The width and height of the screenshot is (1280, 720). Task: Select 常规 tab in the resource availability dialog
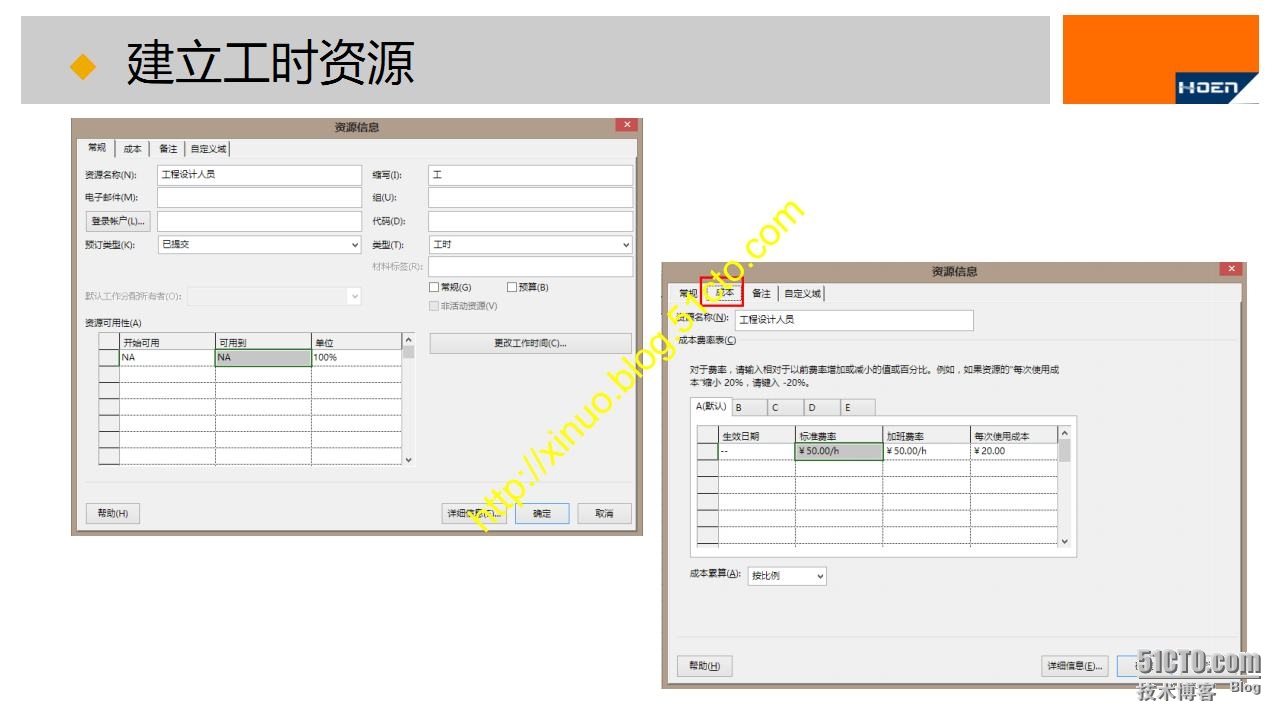[96, 148]
